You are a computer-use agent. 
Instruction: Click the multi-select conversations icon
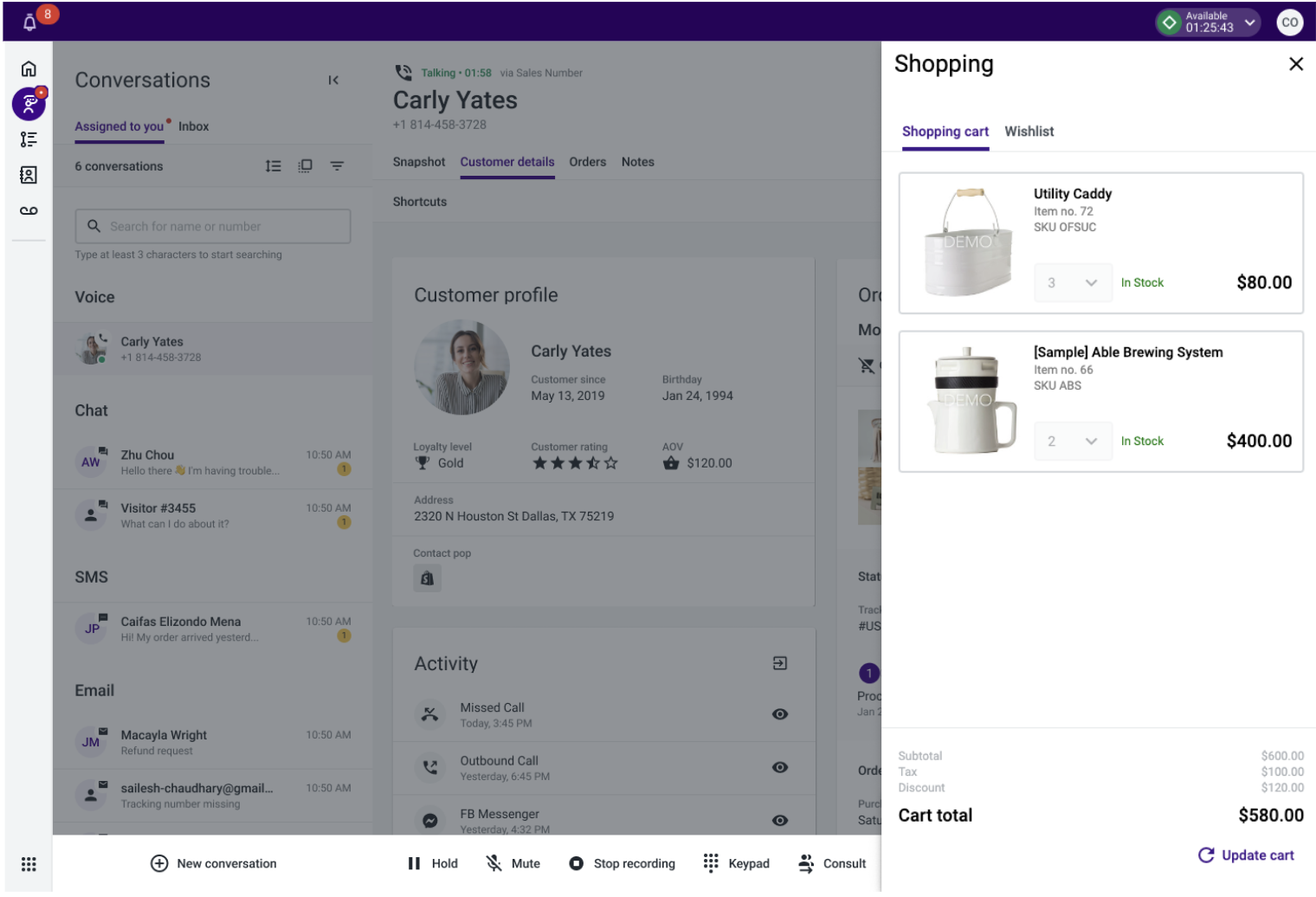coord(305,166)
